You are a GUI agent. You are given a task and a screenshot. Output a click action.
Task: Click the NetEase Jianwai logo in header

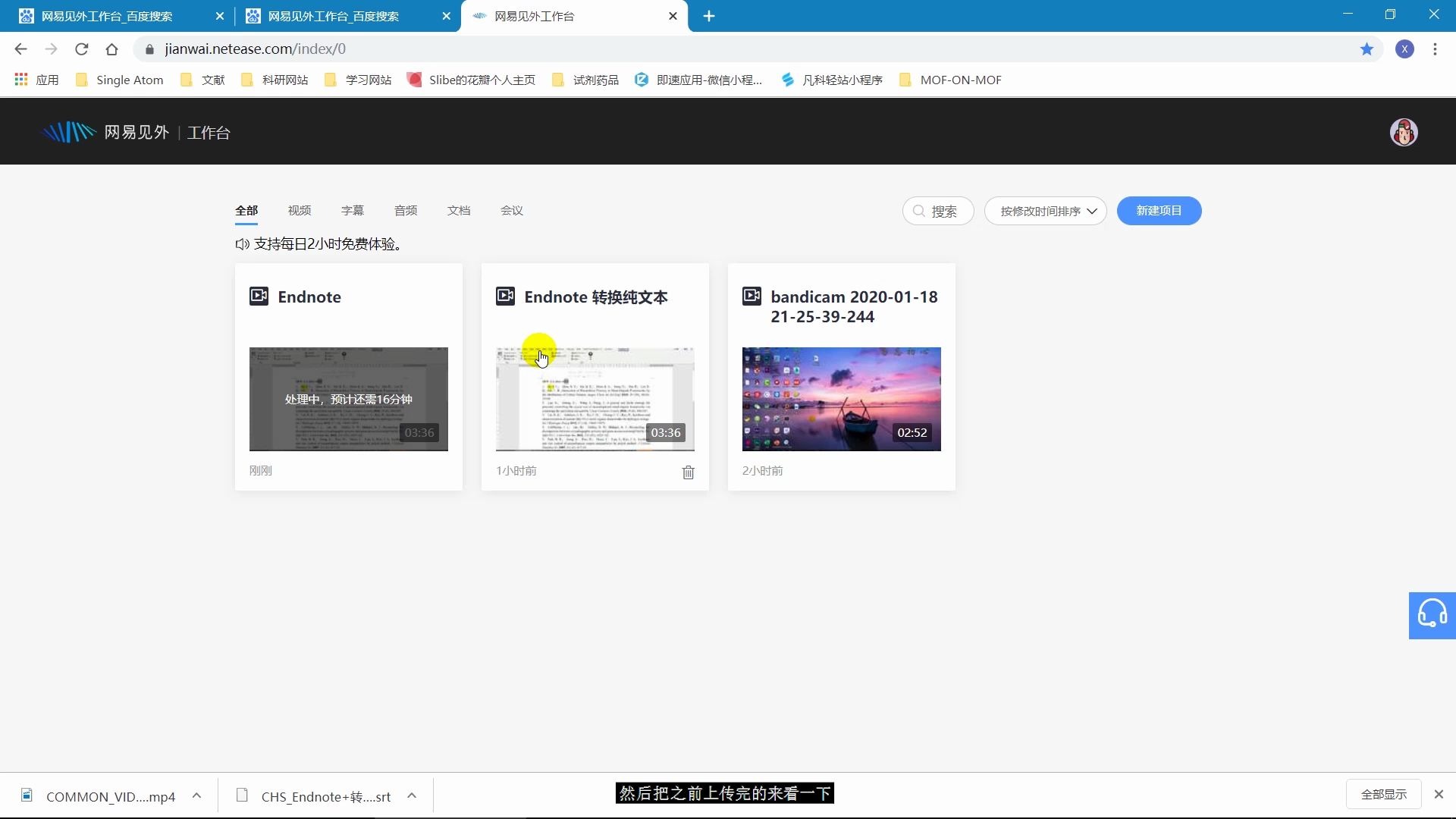(105, 132)
